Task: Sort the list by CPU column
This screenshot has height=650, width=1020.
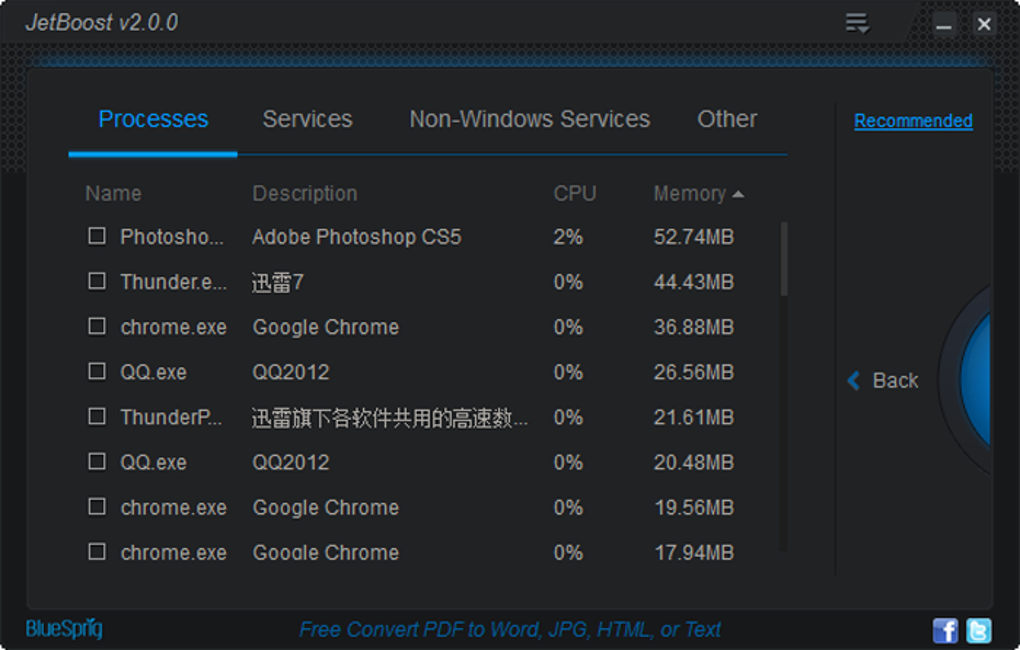Action: tap(575, 194)
